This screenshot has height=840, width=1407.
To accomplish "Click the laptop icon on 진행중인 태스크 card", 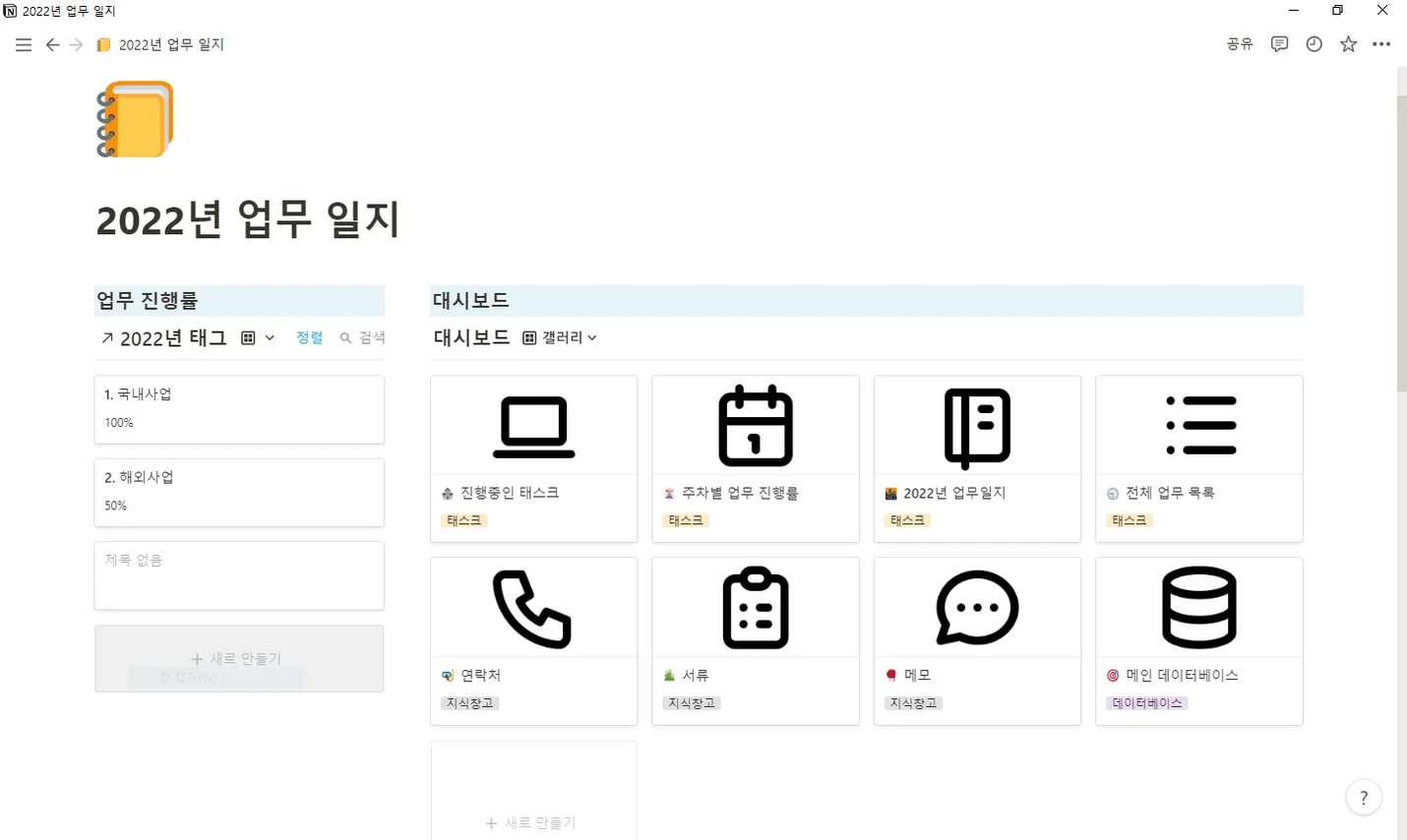I will 533,426.
